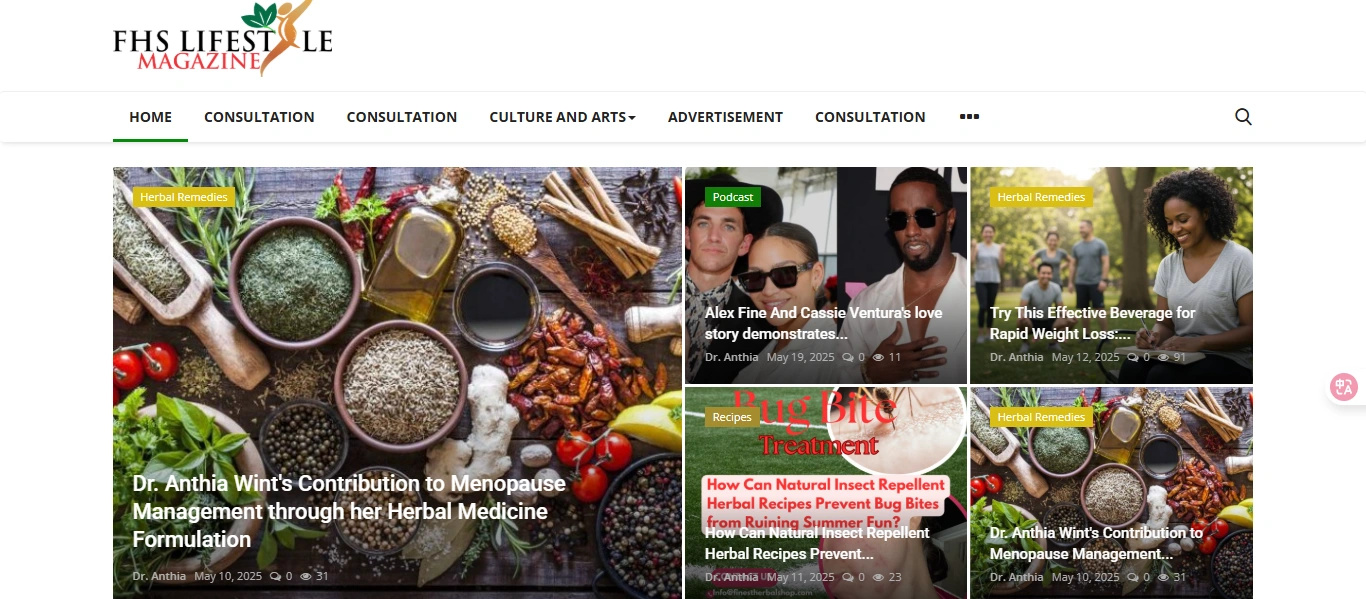Open the Alex Fine And Cassie Ventura article
This screenshot has width=1366, height=599.
pyautogui.click(x=823, y=323)
